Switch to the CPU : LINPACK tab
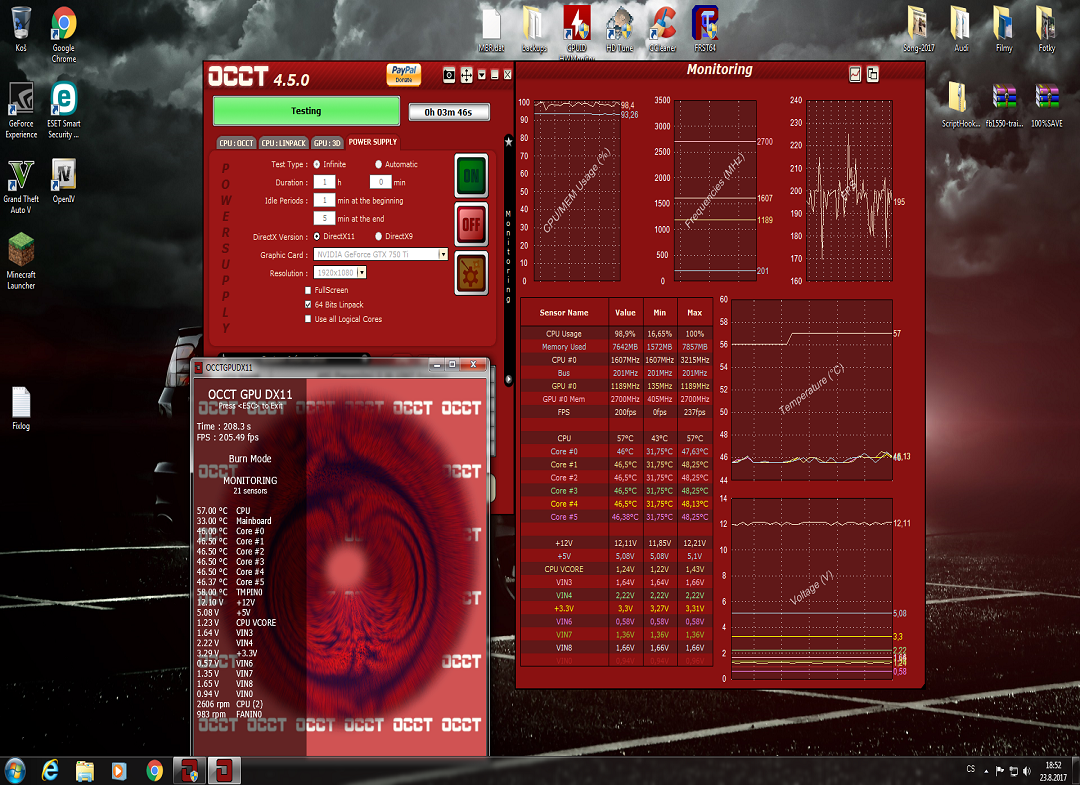 click(283, 143)
